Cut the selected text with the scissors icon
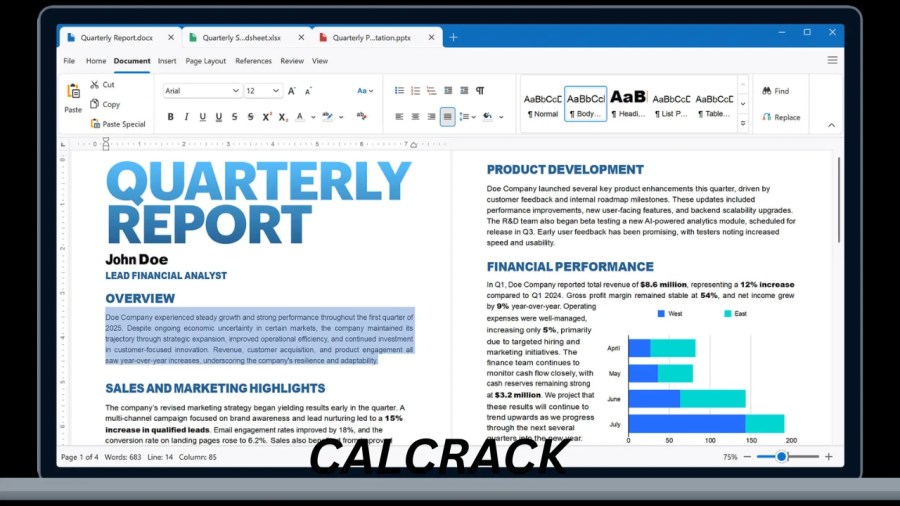900x506 pixels. [95, 84]
